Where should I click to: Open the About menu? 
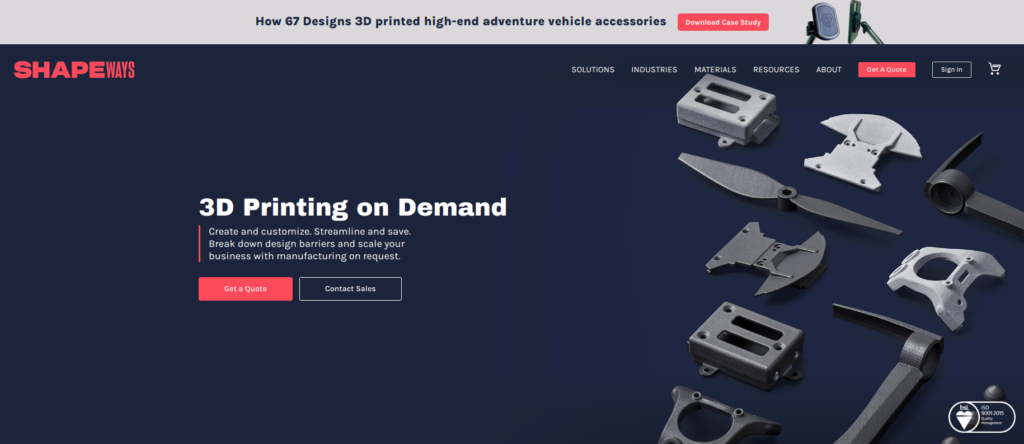coord(829,70)
